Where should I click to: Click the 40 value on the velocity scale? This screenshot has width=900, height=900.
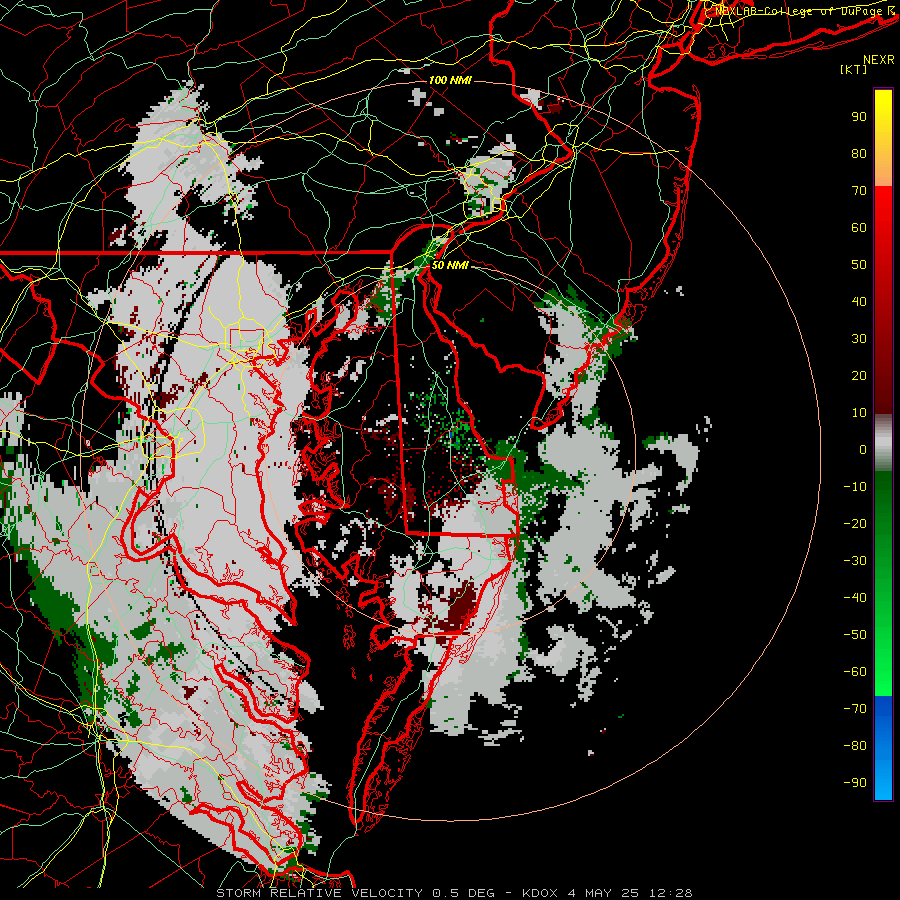pyautogui.click(x=859, y=301)
